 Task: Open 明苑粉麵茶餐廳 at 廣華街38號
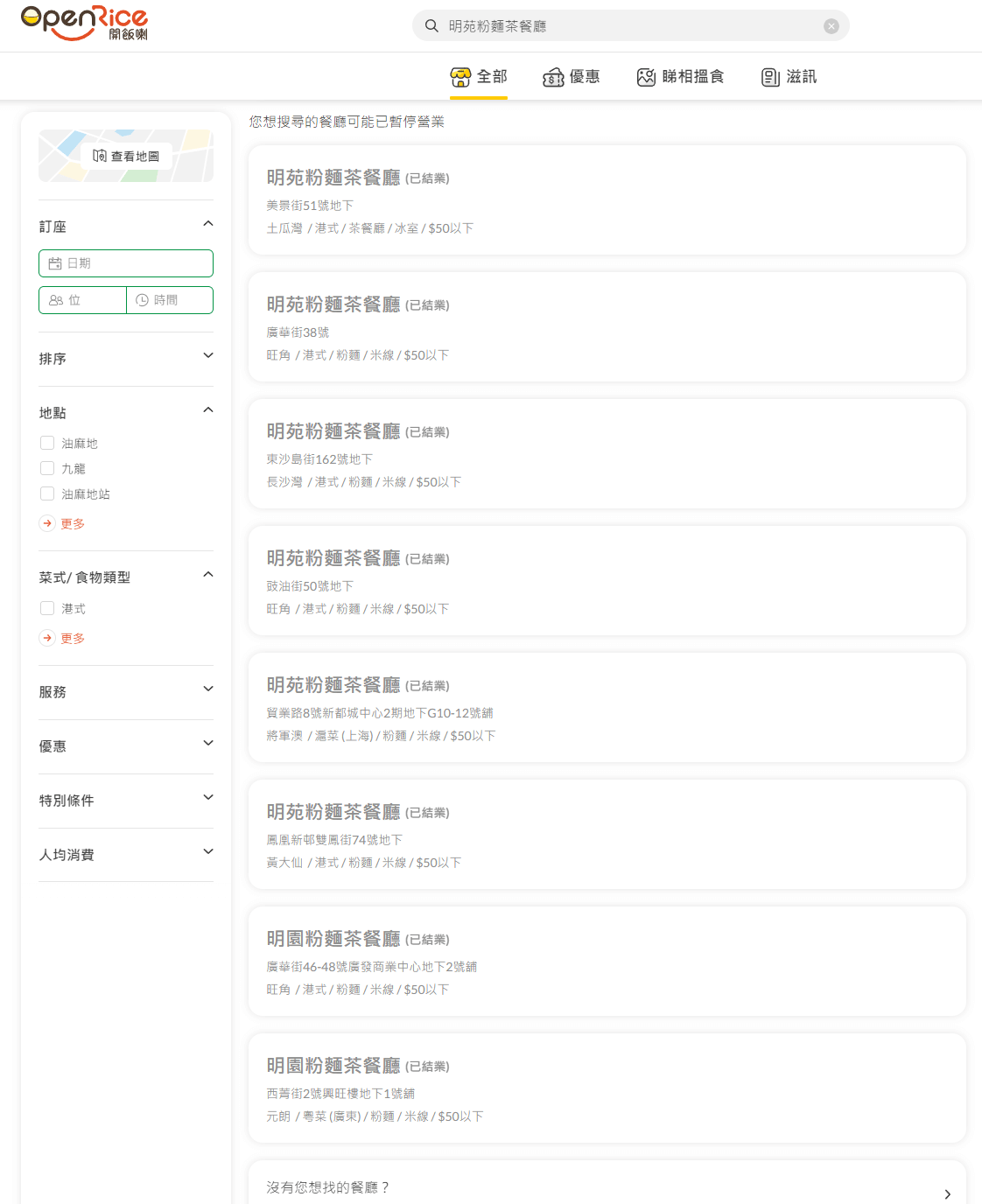coord(607,327)
